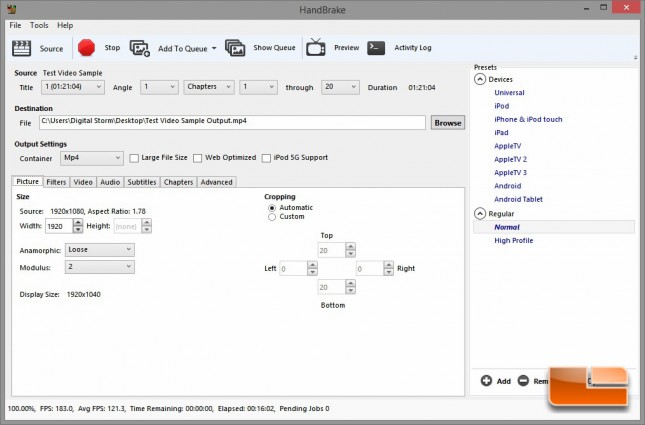Screen dimensions: 645x425
Task: Click the Add To Queue icon
Action: click(140, 48)
